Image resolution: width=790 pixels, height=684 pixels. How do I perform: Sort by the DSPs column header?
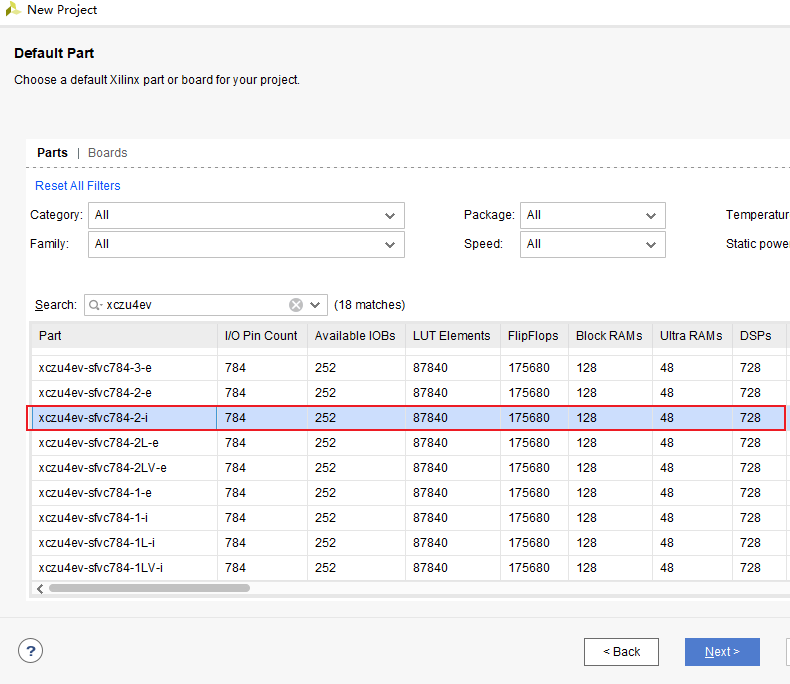tap(759, 336)
